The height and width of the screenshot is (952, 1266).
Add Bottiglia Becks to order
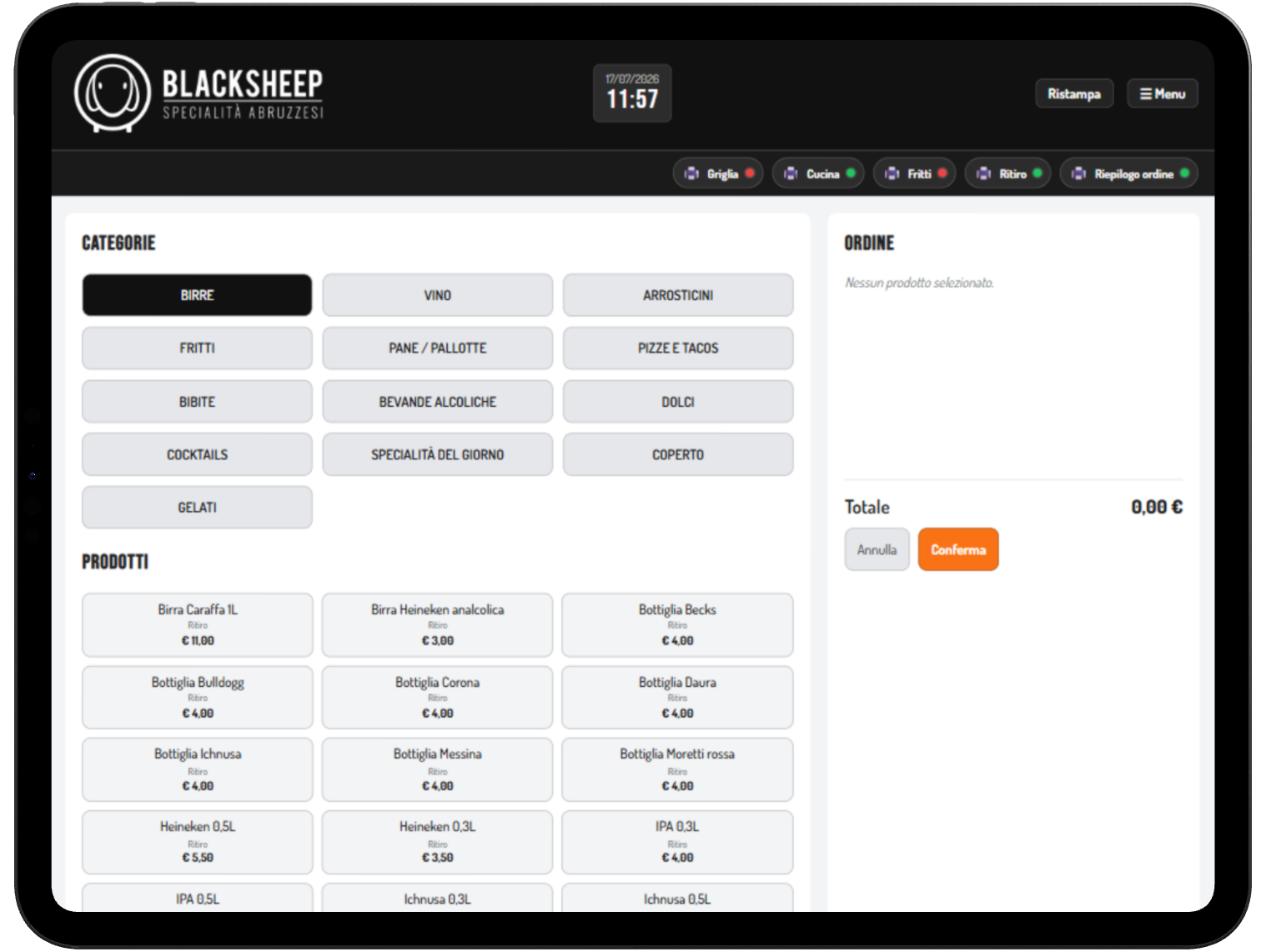pos(677,625)
